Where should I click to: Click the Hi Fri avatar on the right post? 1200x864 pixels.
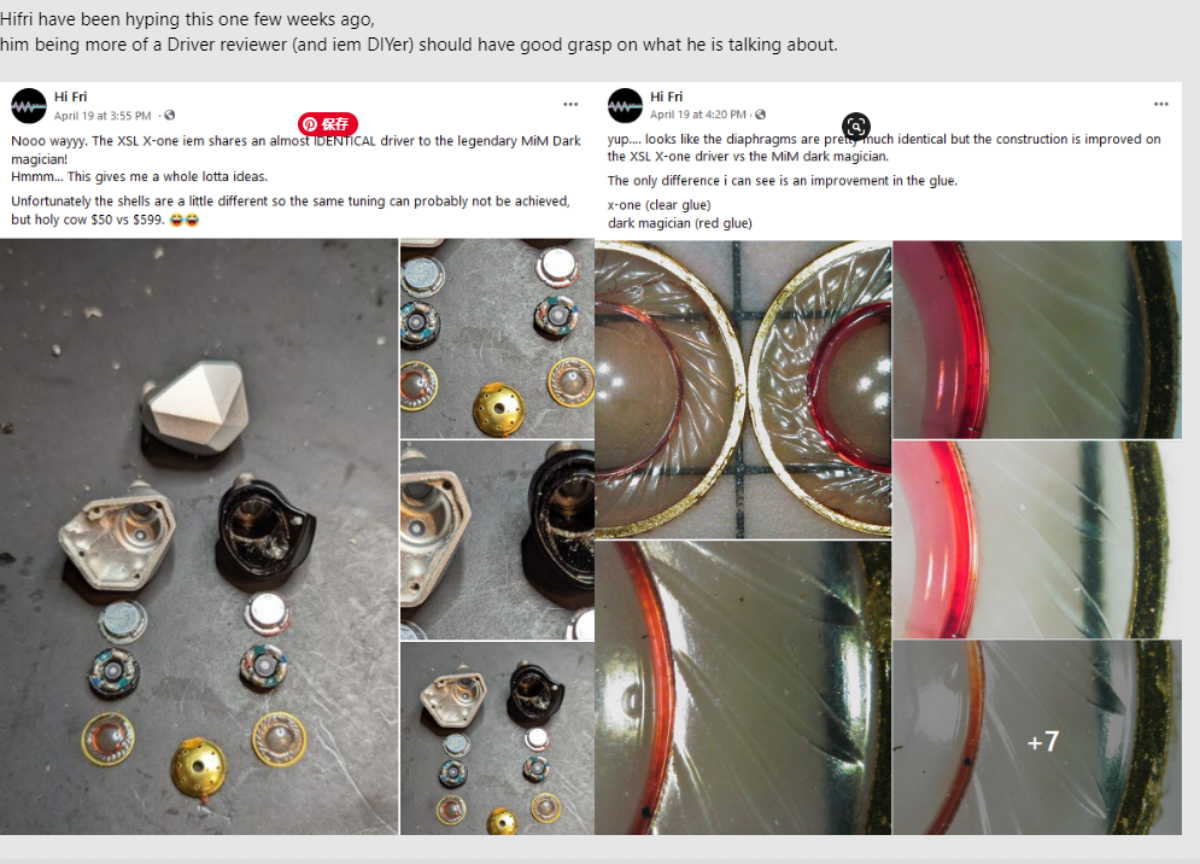[x=625, y=106]
